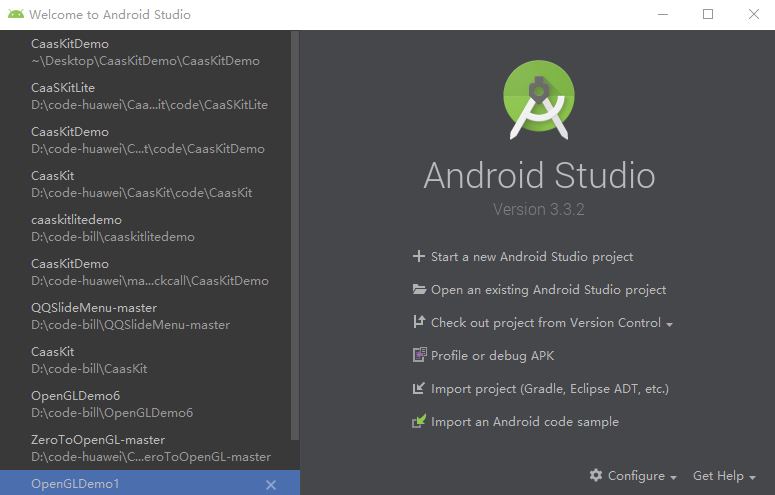
Task: Click the Configure gear icon
Action: (596, 475)
